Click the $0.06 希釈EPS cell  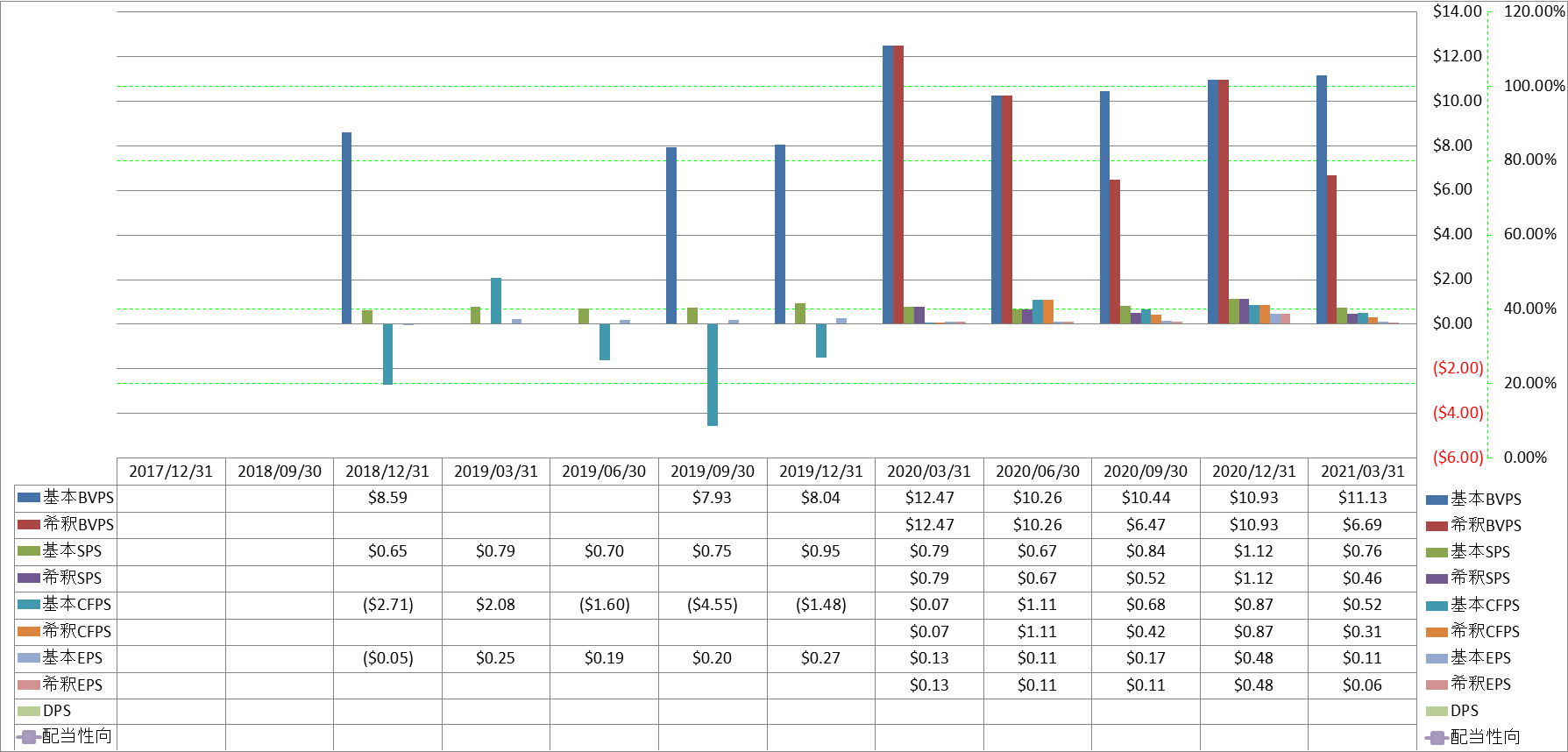click(x=1363, y=685)
